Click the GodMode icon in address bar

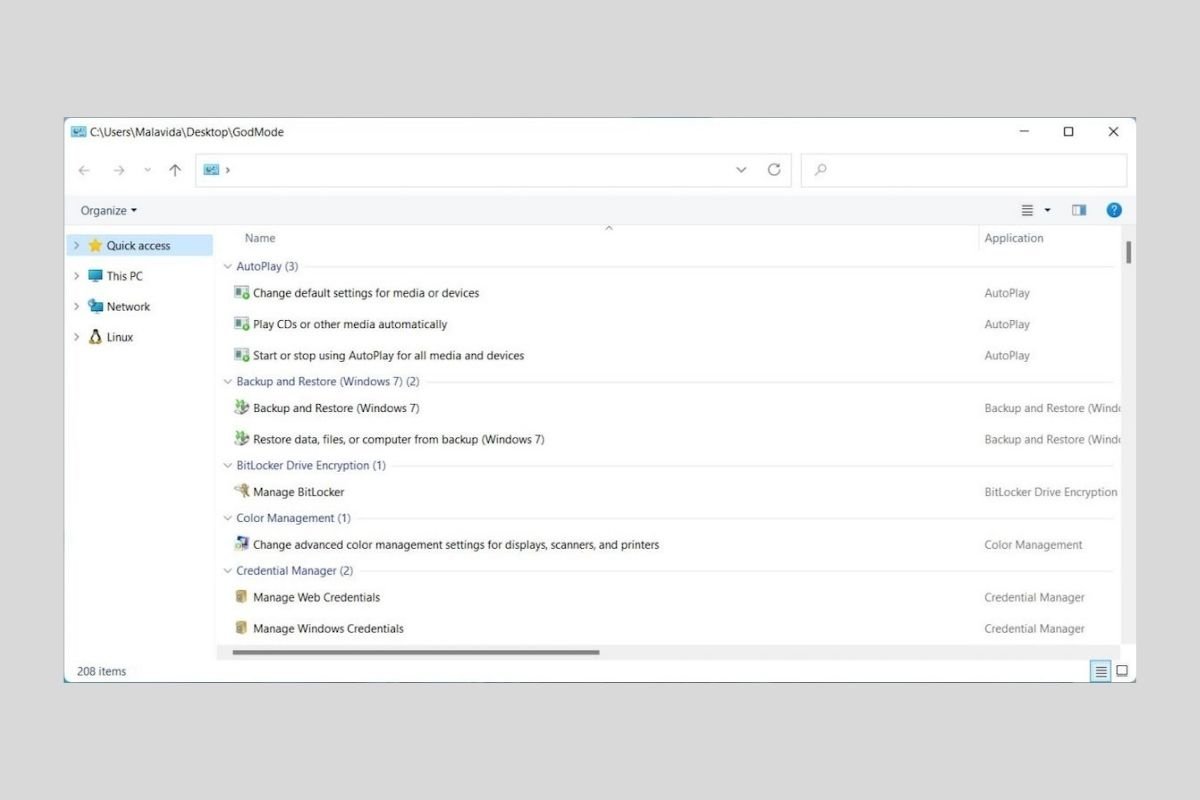(211, 170)
